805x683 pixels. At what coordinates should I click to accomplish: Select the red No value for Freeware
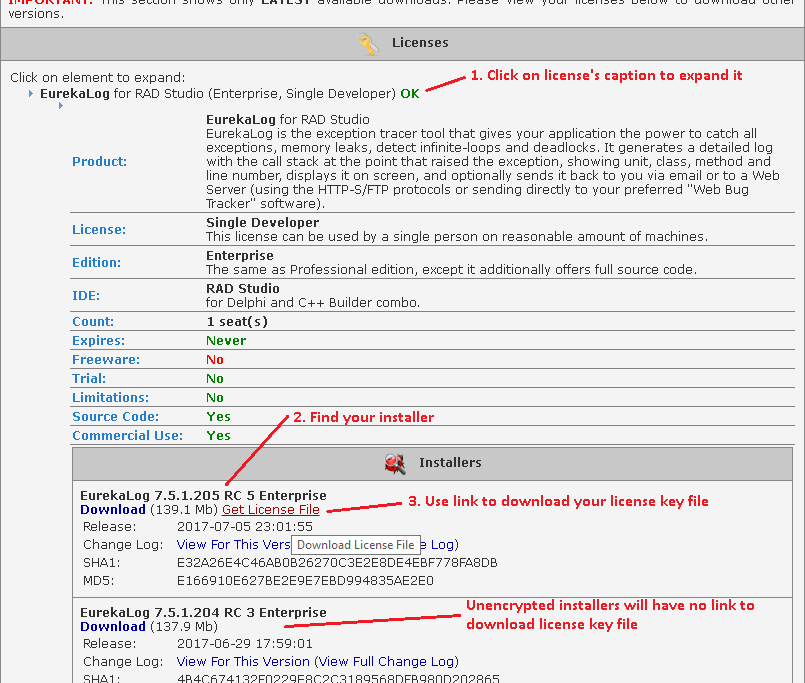pyautogui.click(x=215, y=359)
